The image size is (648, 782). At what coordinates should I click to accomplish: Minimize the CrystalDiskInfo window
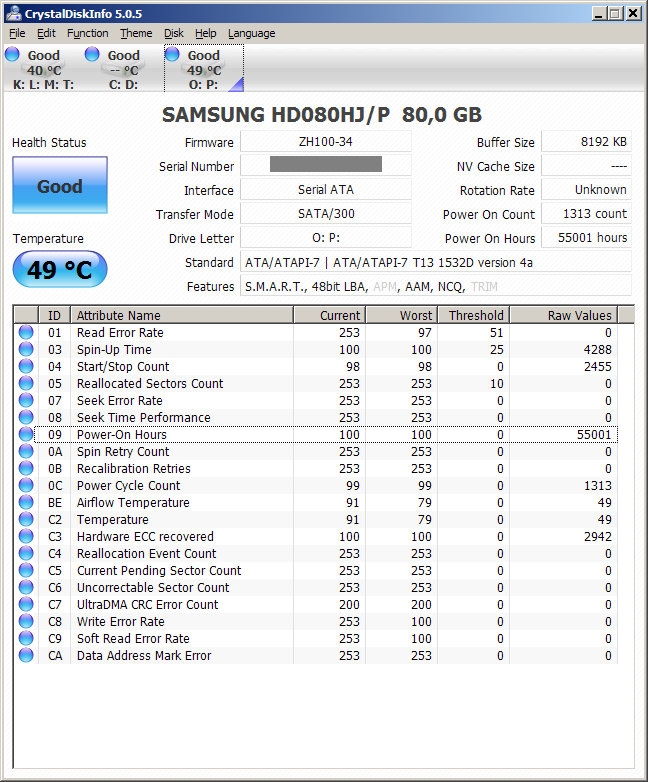599,13
